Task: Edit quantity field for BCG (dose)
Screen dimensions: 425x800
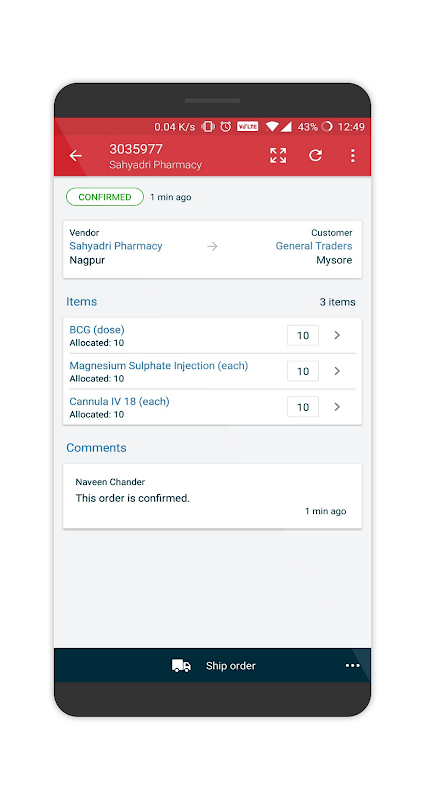Action: pyautogui.click(x=303, y=335)
